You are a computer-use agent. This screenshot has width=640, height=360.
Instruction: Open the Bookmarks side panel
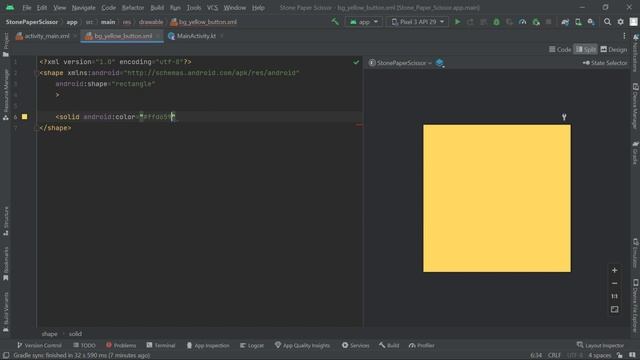(6, 263)
